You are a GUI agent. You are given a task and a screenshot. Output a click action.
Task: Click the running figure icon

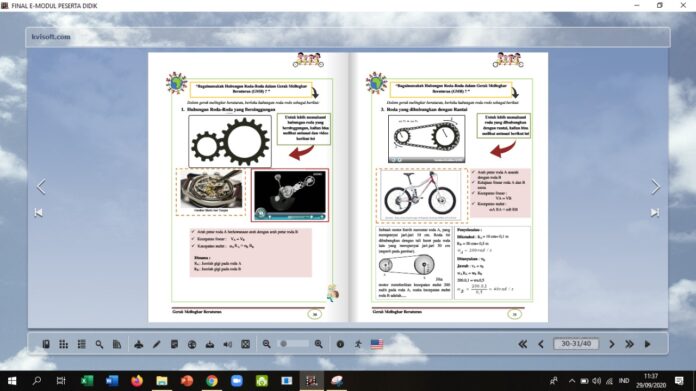tap(358, 344)
